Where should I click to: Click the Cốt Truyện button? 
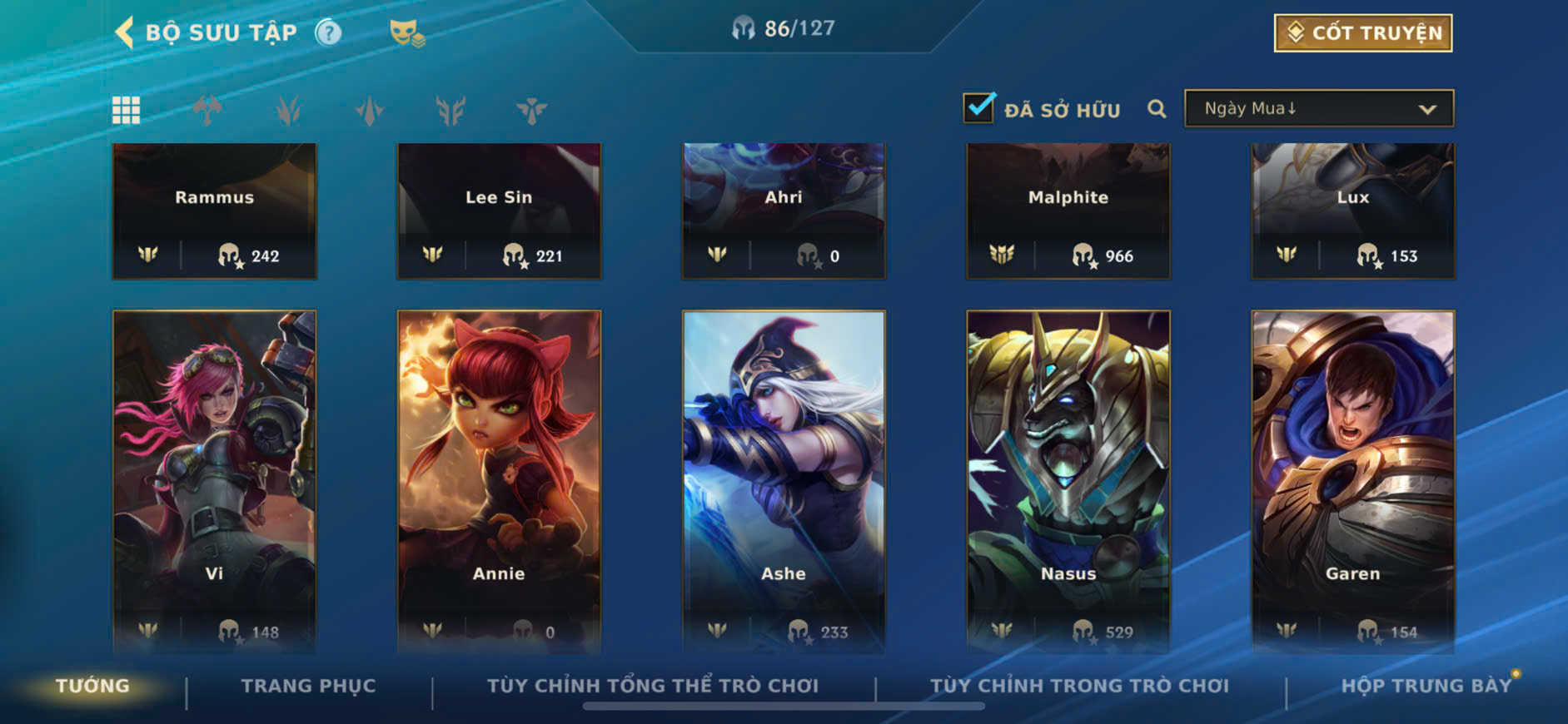1363,33
